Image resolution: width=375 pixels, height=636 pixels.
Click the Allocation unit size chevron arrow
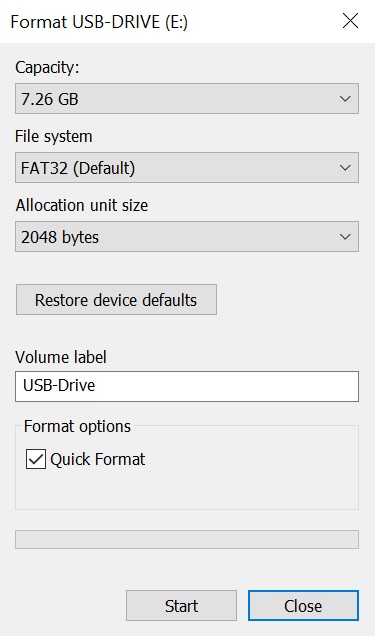(345, 236)
